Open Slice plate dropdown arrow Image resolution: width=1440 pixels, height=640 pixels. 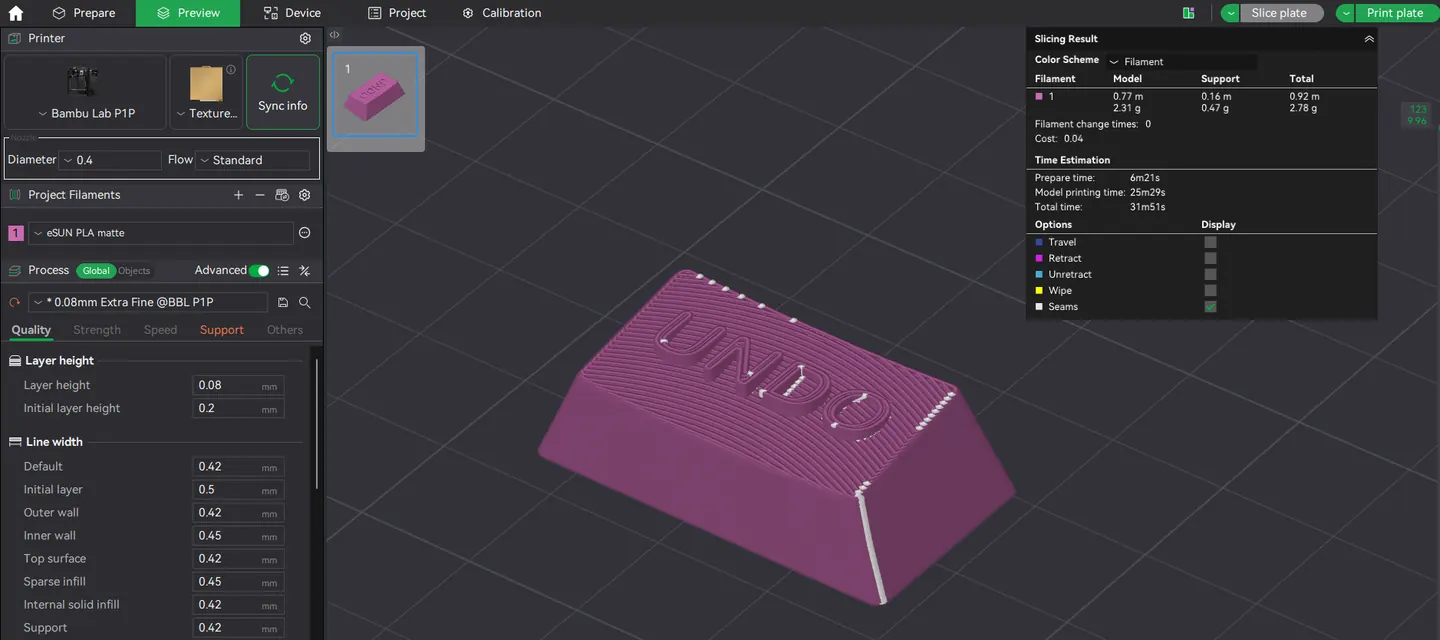pos(1231,13)
